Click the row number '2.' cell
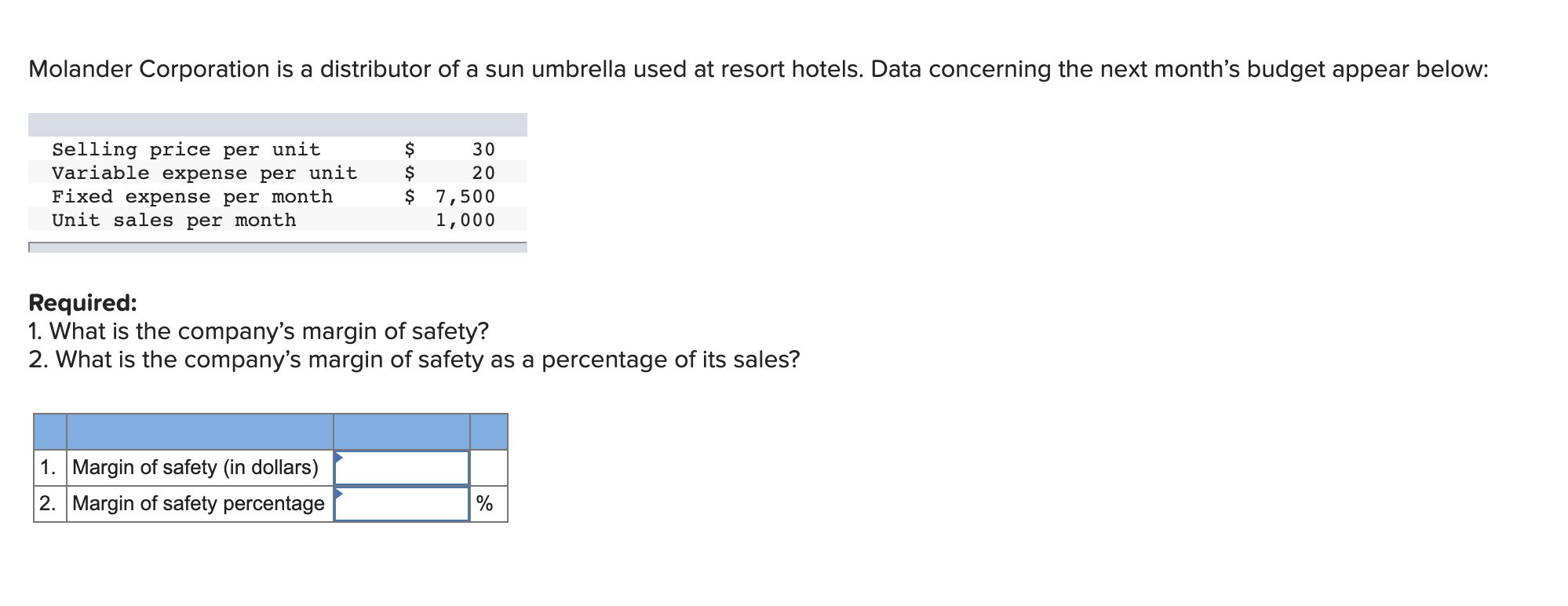Viewport: 1568px width, 606px height. (49, 504)
